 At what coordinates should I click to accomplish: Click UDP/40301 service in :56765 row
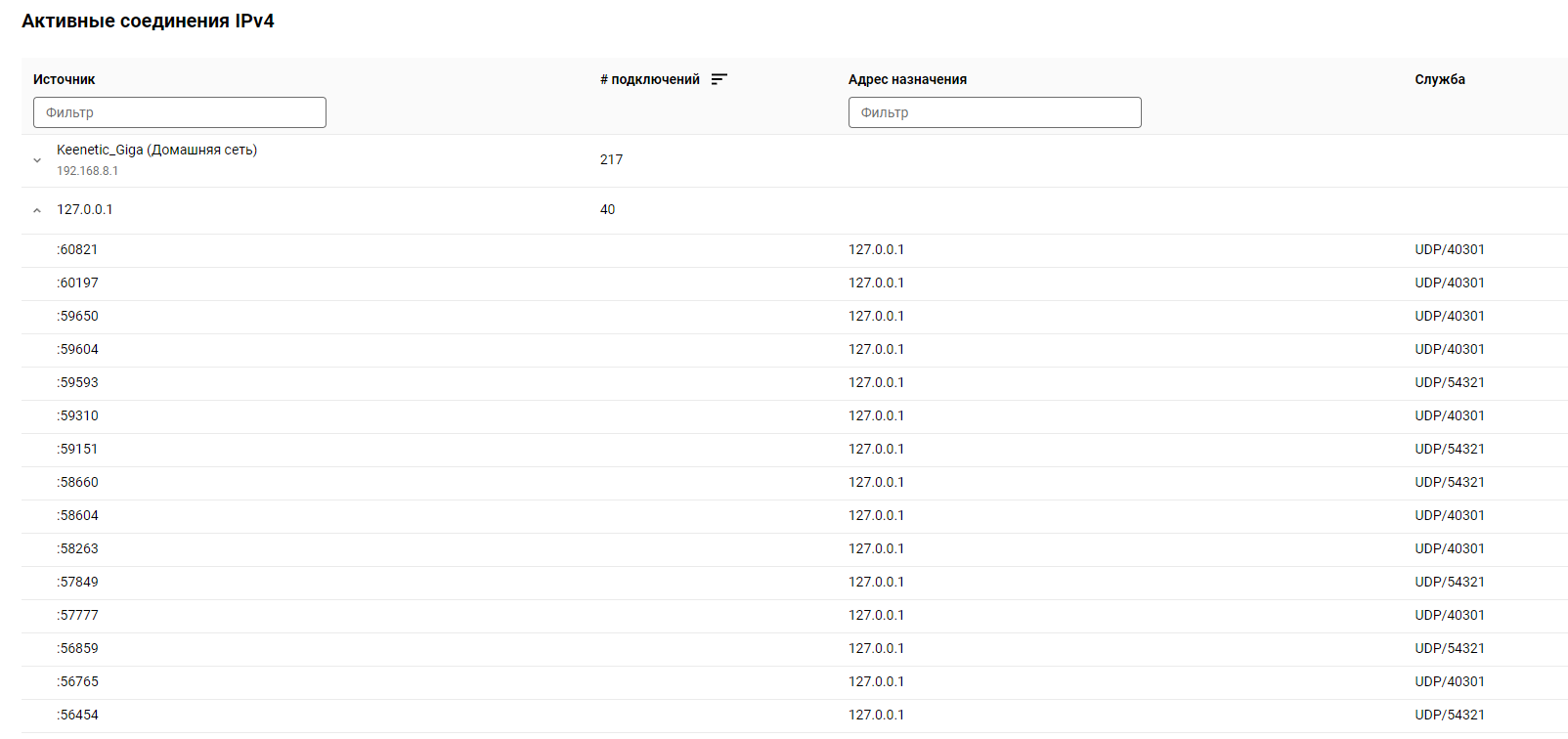pos(1450,681)
